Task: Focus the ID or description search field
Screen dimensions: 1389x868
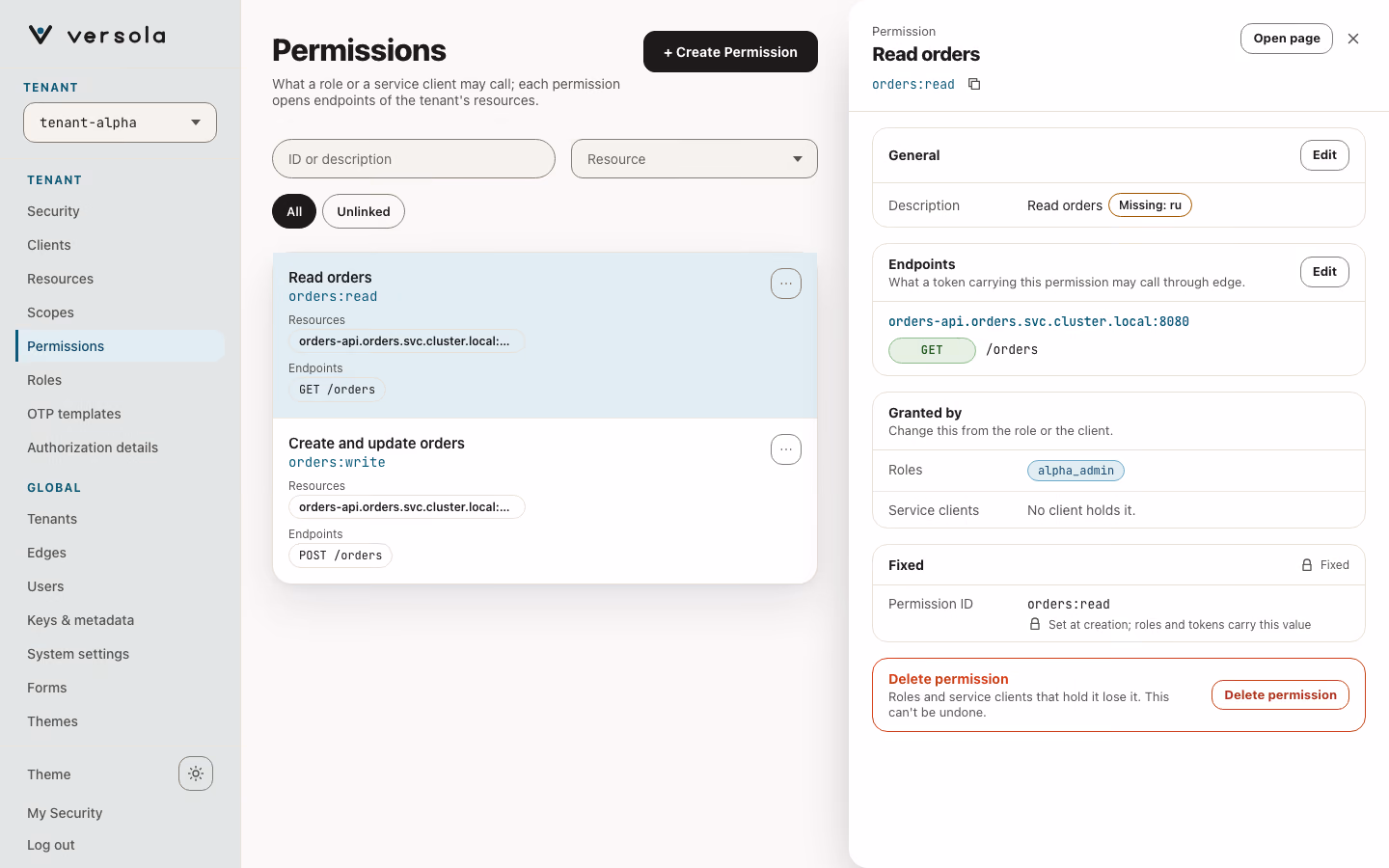Action: (414, 159)
